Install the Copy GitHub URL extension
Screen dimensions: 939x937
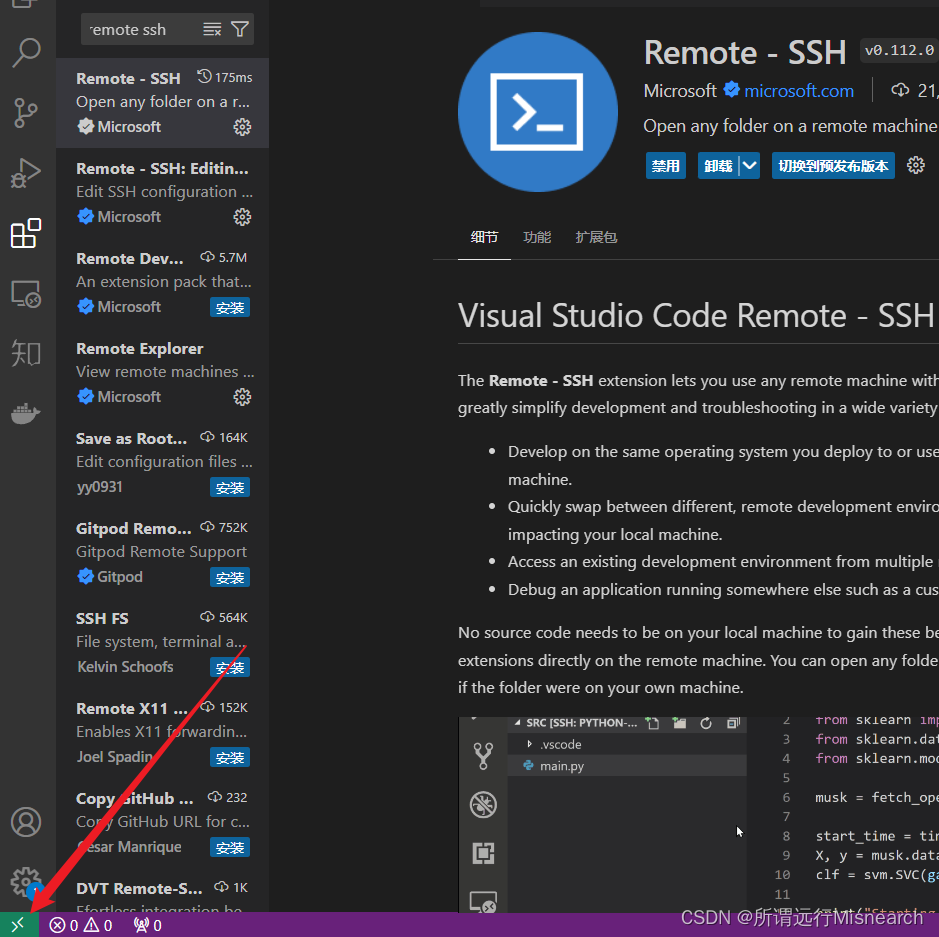pos(230,848)
